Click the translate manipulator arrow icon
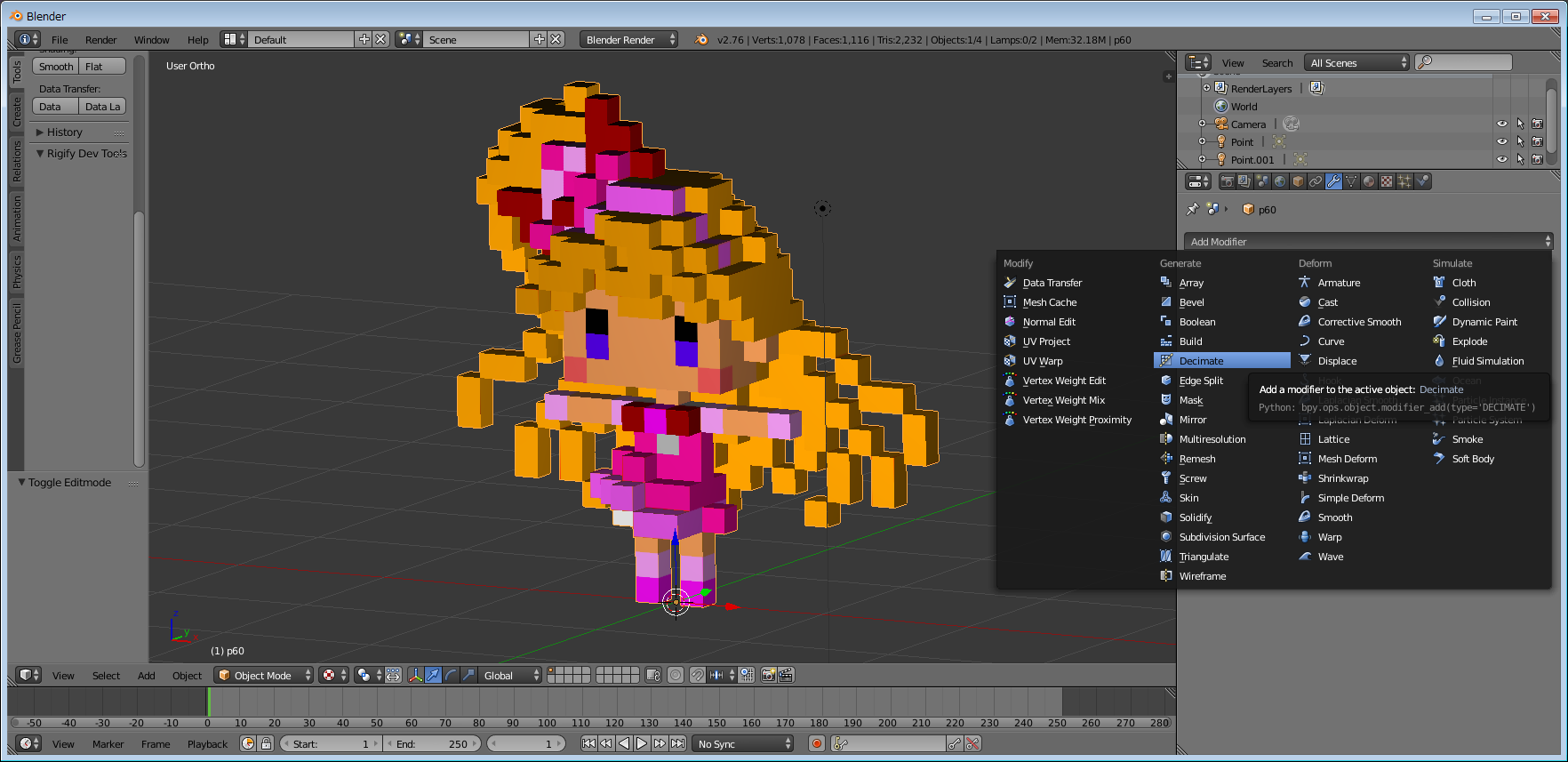The height and width of the screenshot is (762, 1568). (x=433, y=675)
